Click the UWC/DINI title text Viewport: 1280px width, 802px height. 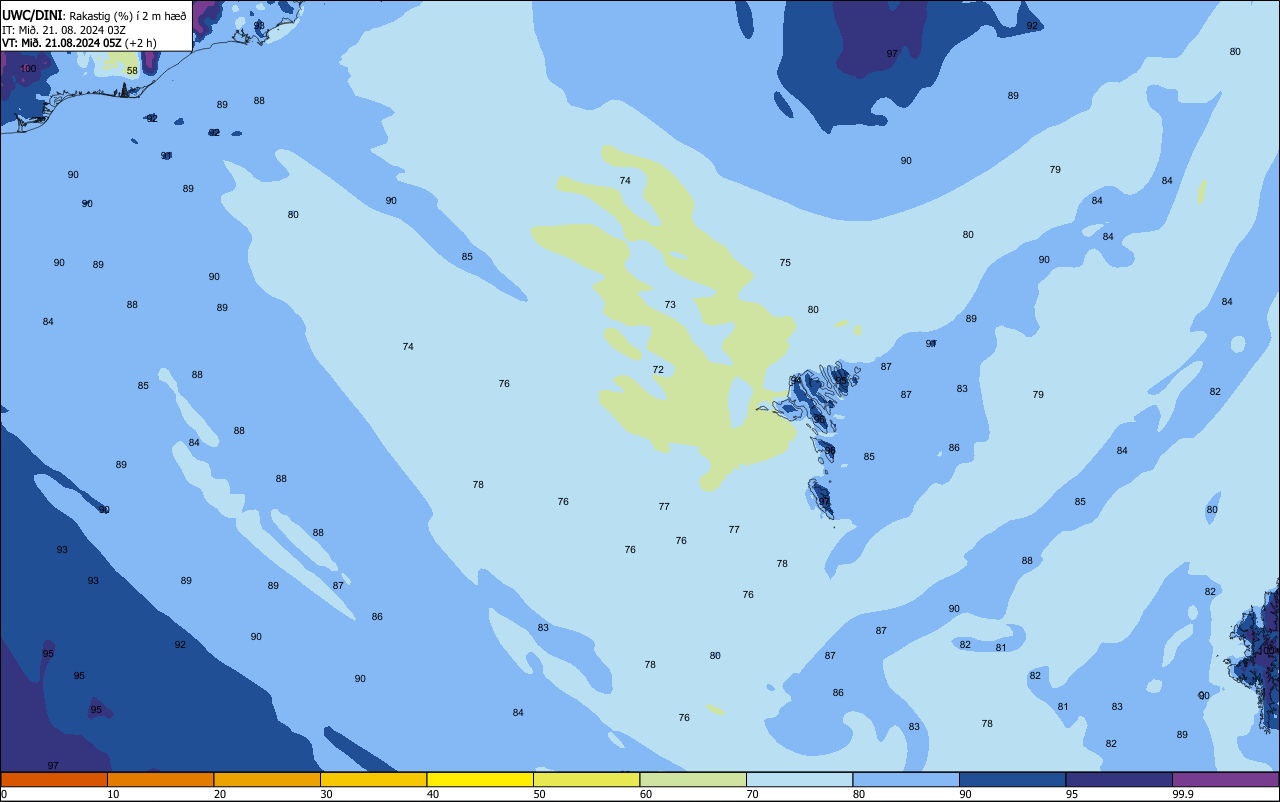click(32, 15)
